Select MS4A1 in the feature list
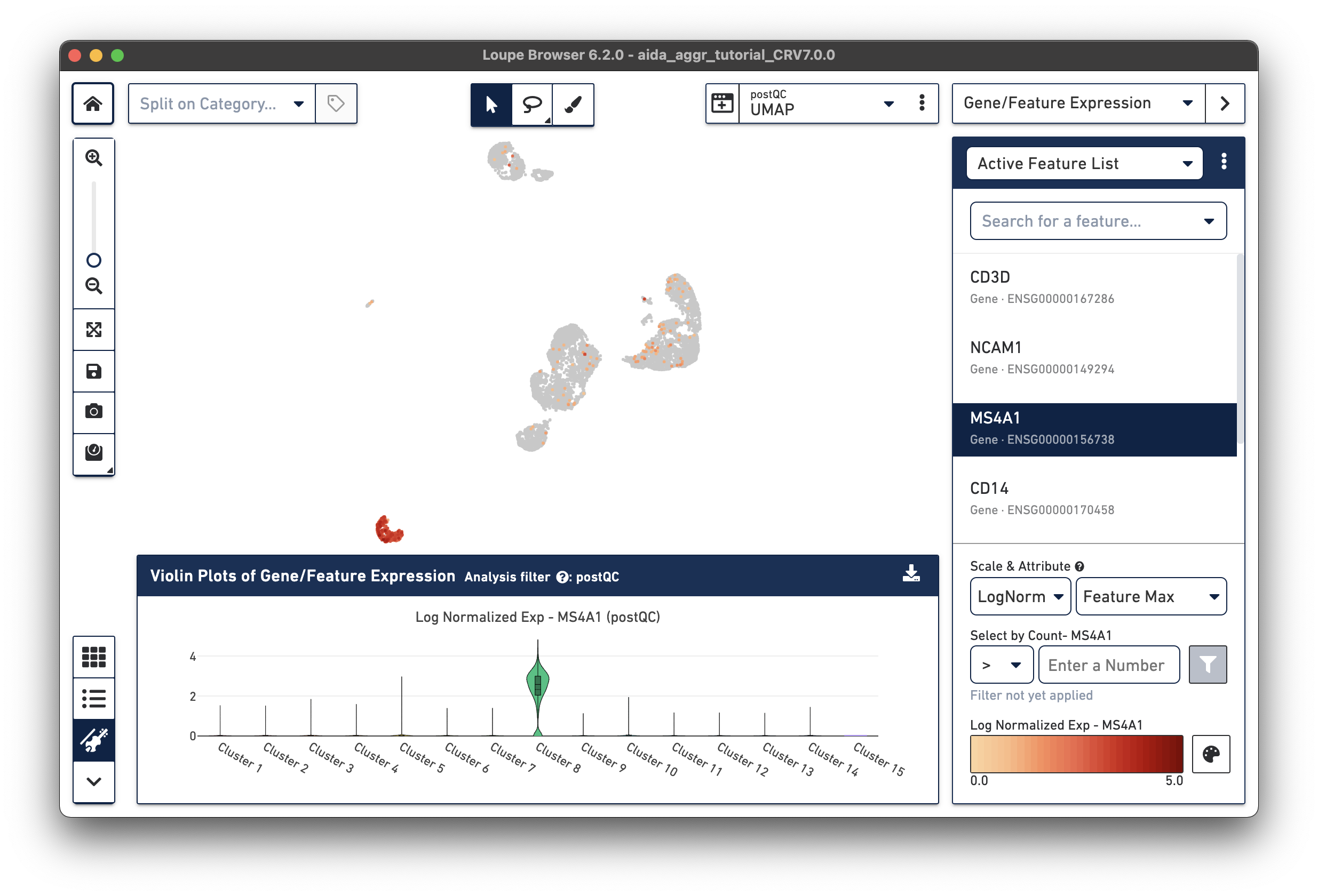 pos(1094,429)
